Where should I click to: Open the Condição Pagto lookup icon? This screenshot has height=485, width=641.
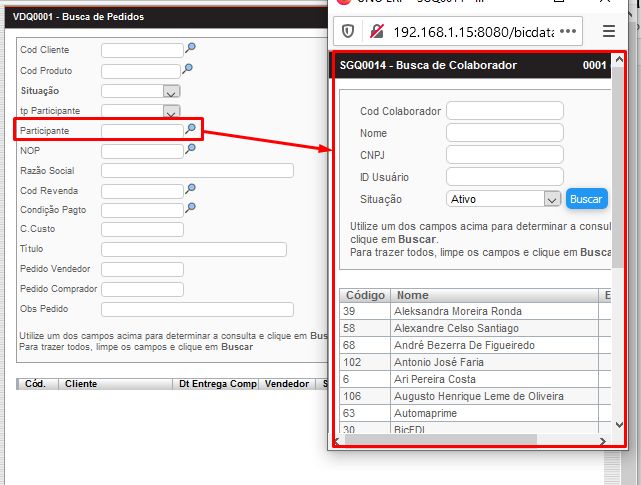pos(190,209)
